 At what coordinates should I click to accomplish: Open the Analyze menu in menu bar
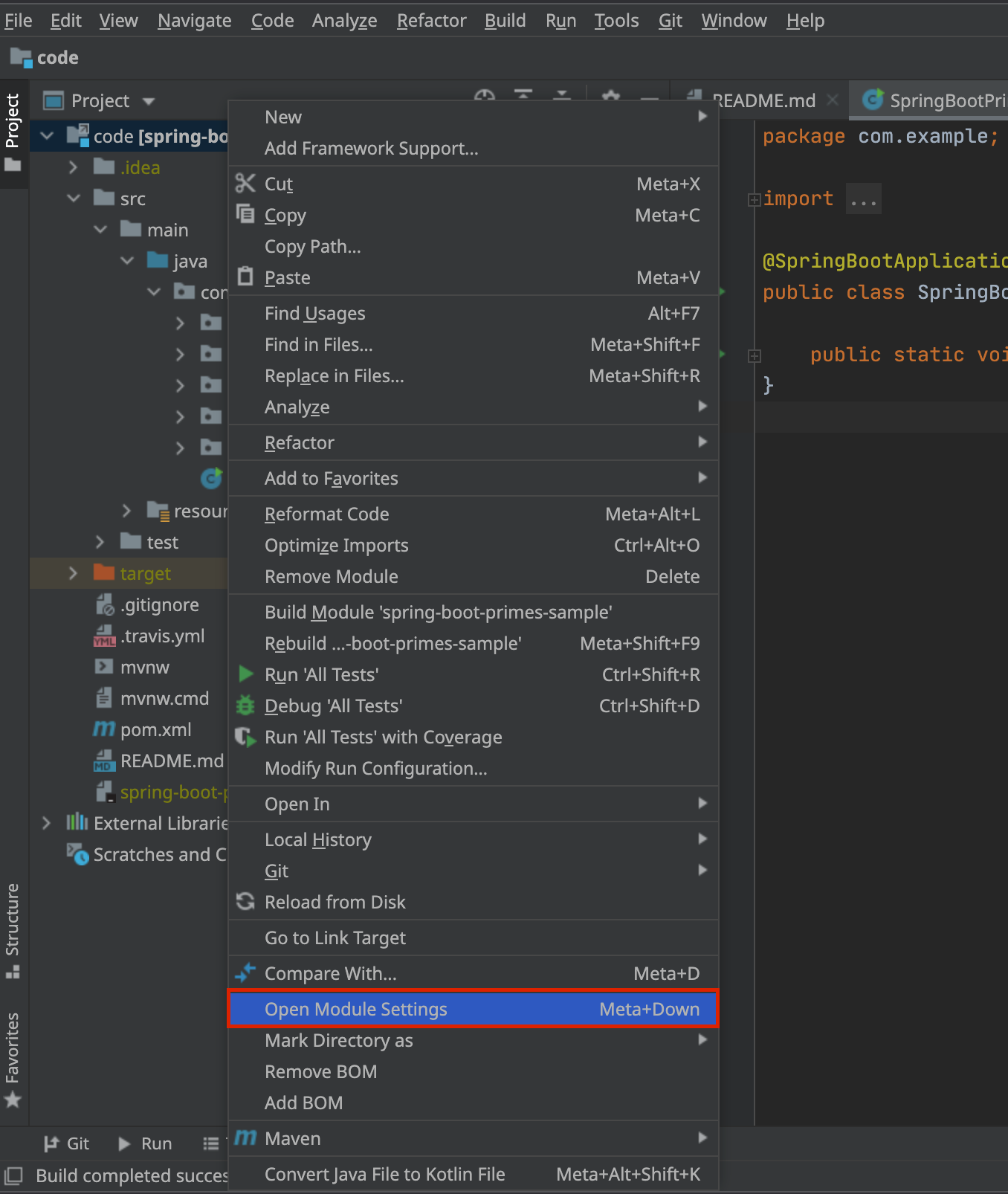344,21
